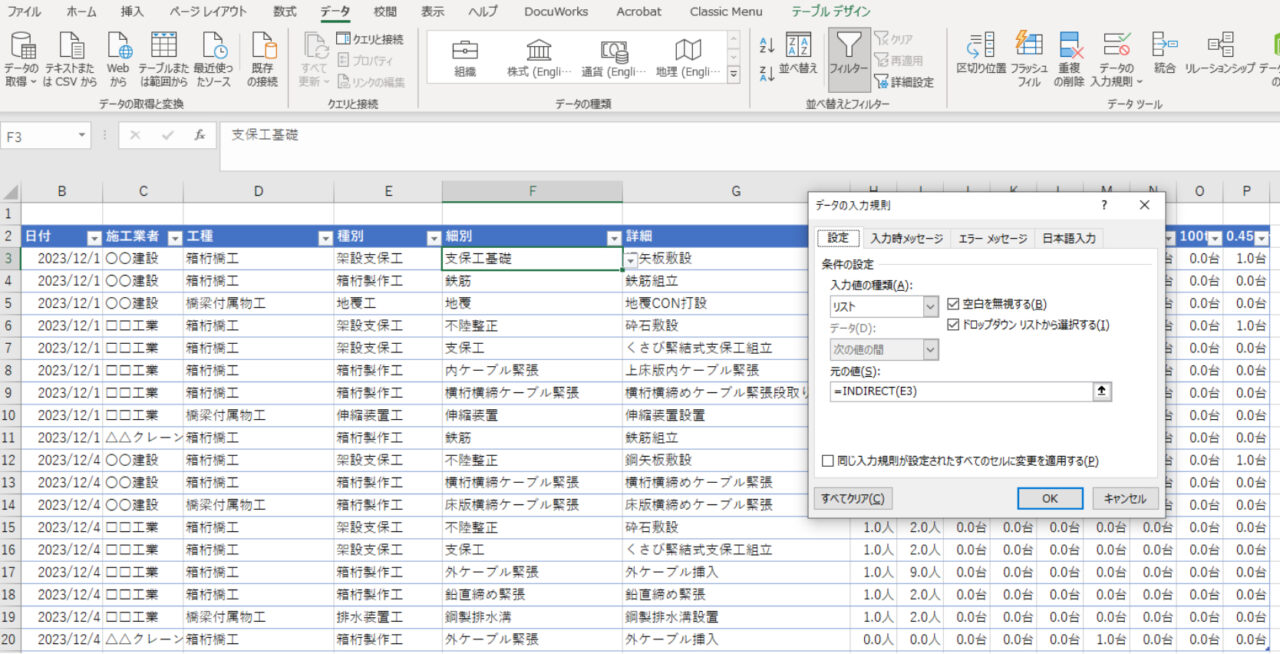Click 重複の削除 (Remove Duplicates) icon
This screenshot has height=654, width=1280.
(1069, 59)
